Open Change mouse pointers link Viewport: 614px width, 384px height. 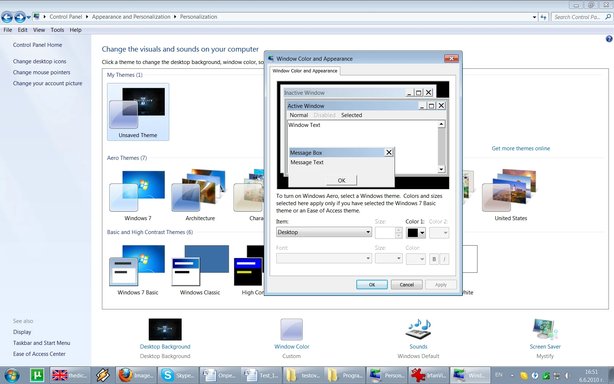[42, 72]
